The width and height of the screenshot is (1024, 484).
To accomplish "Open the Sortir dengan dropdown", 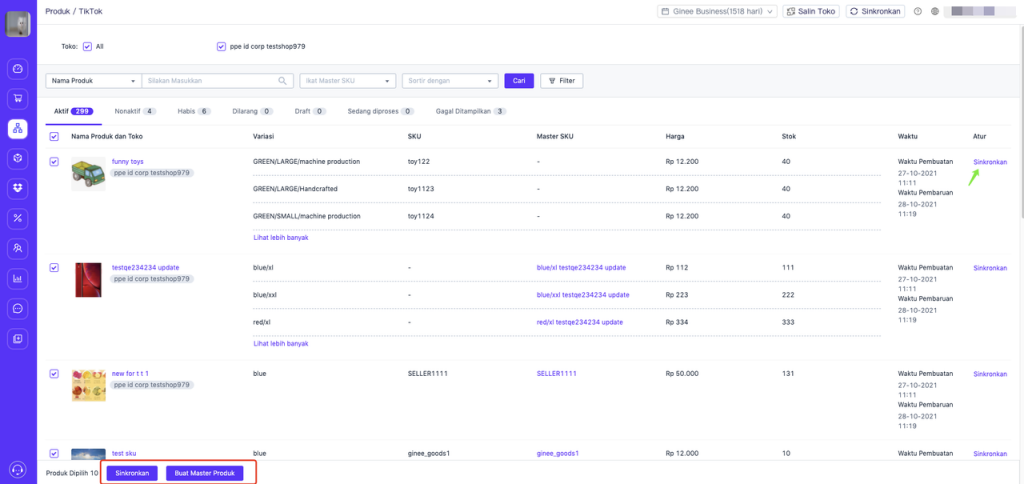I will [x=451, y=81].
